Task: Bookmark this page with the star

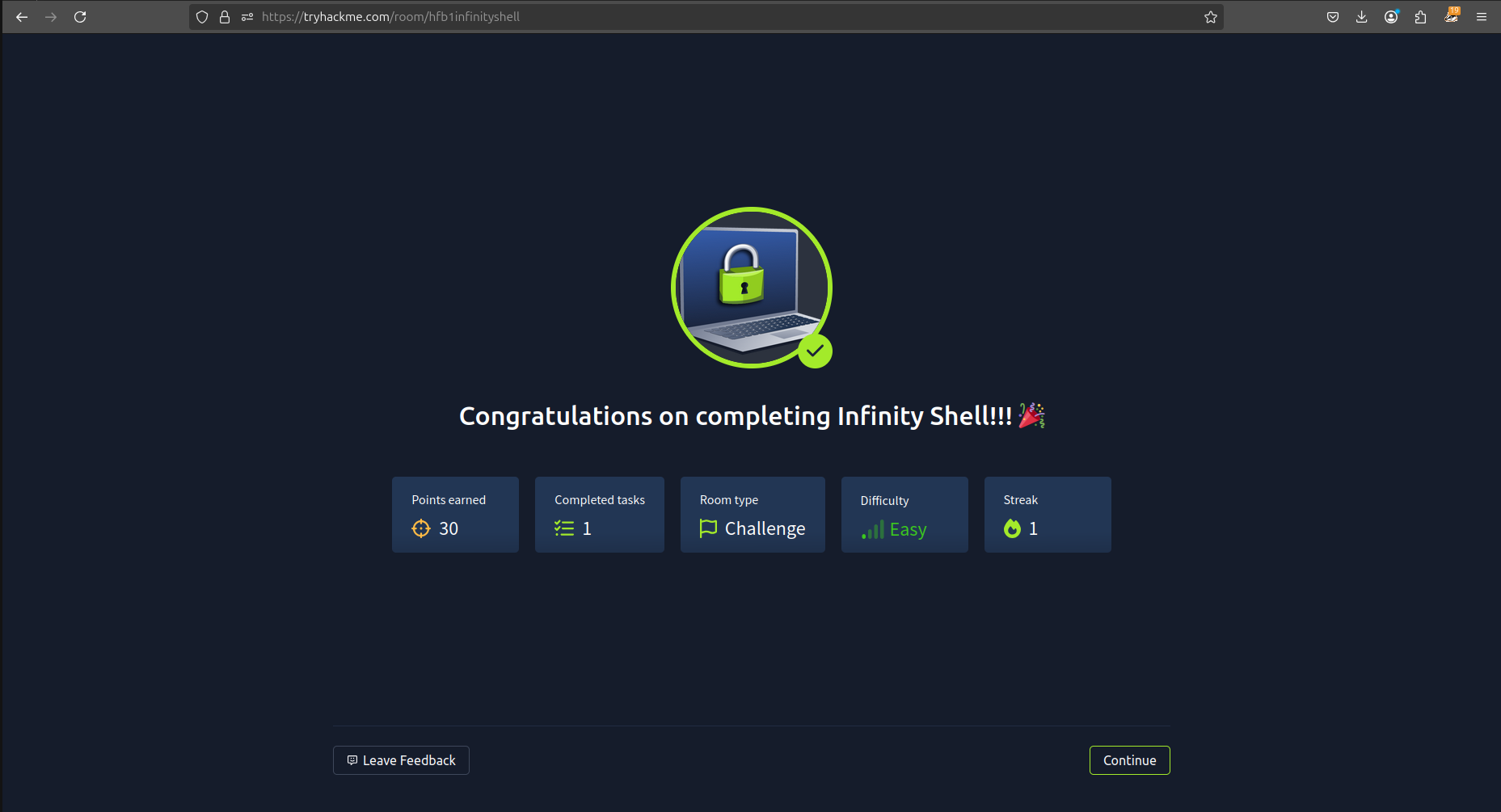Action: 1210,17
